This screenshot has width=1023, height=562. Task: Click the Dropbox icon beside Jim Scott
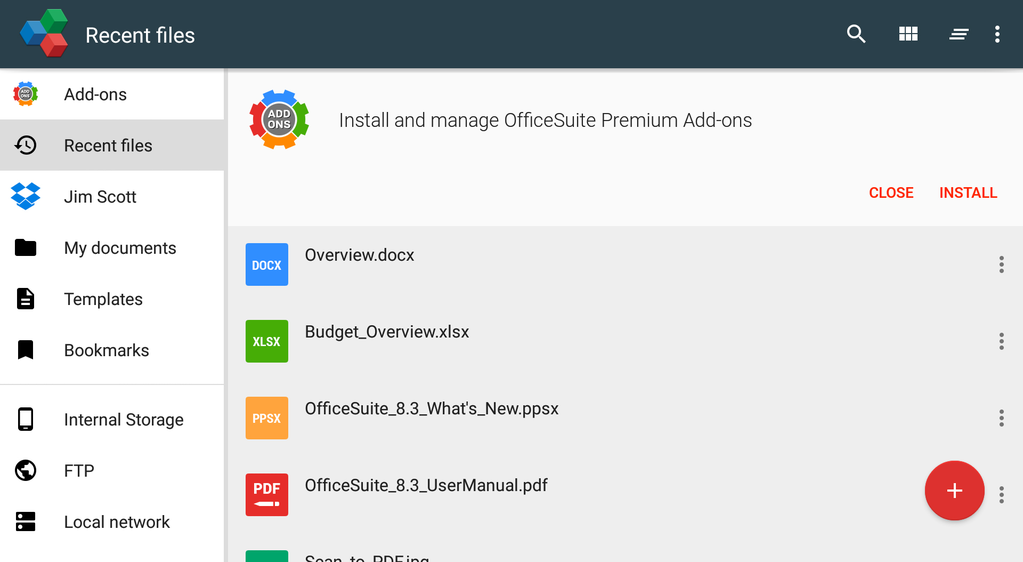tap(25, 196)
